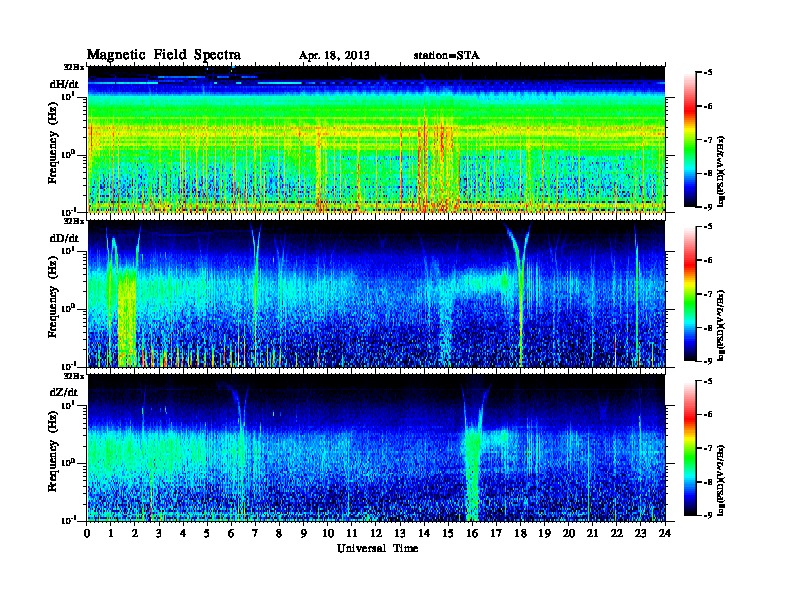Click the dZ/dt color scale bar
This screenshot has width=792, height=612.
689,448
